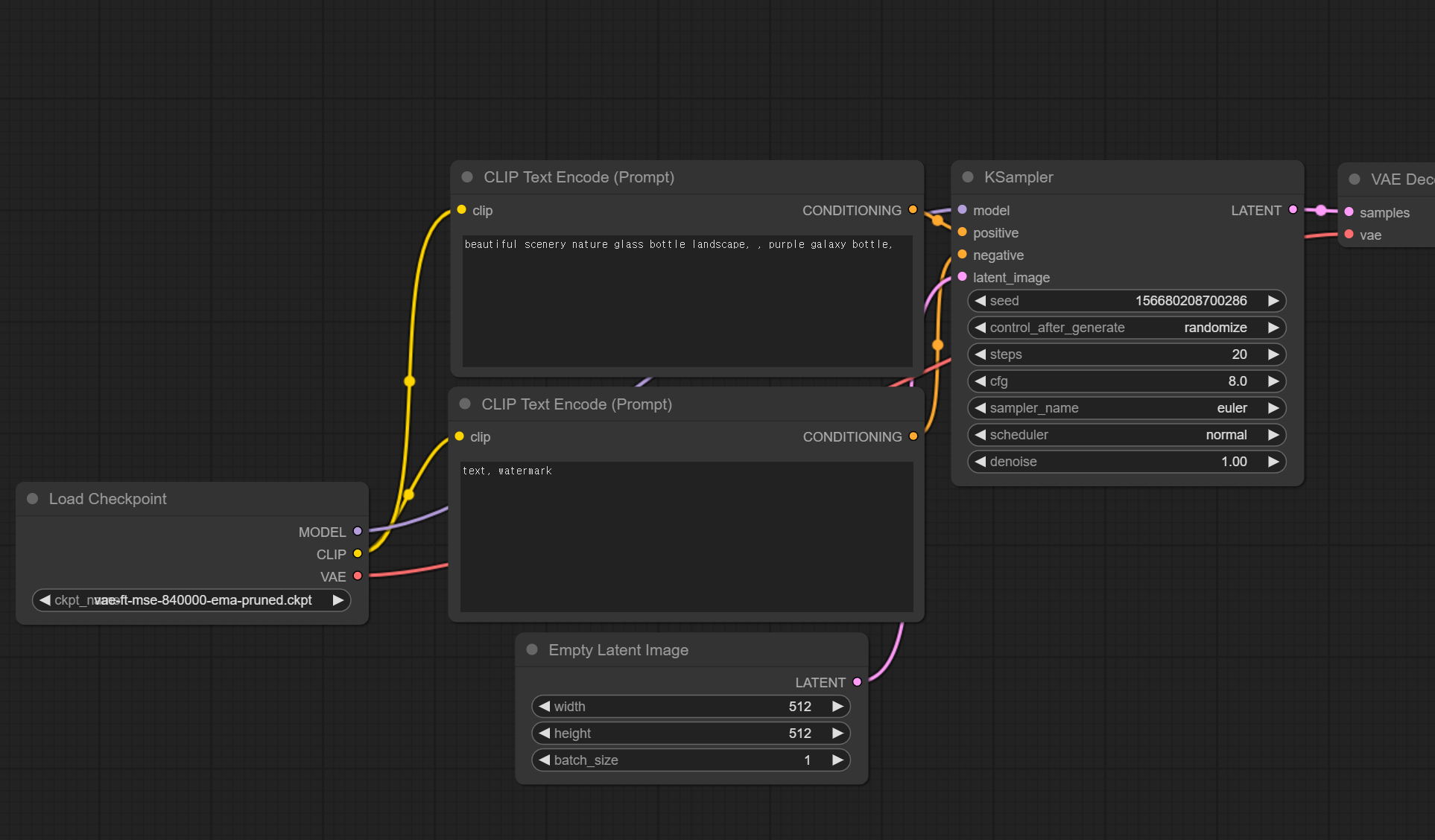1435x840 pixels.
Task: Open the sampler_name dropdown showing euler
Action: click(x=1126, y=408)
